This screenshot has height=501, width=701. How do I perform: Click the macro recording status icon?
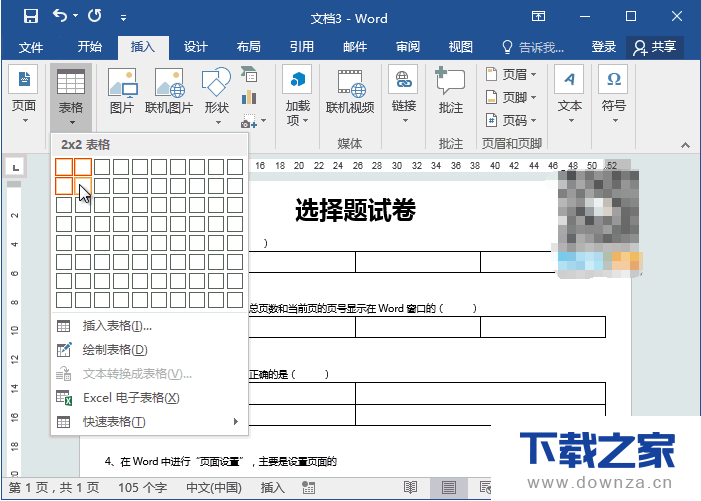coord(308,488)
